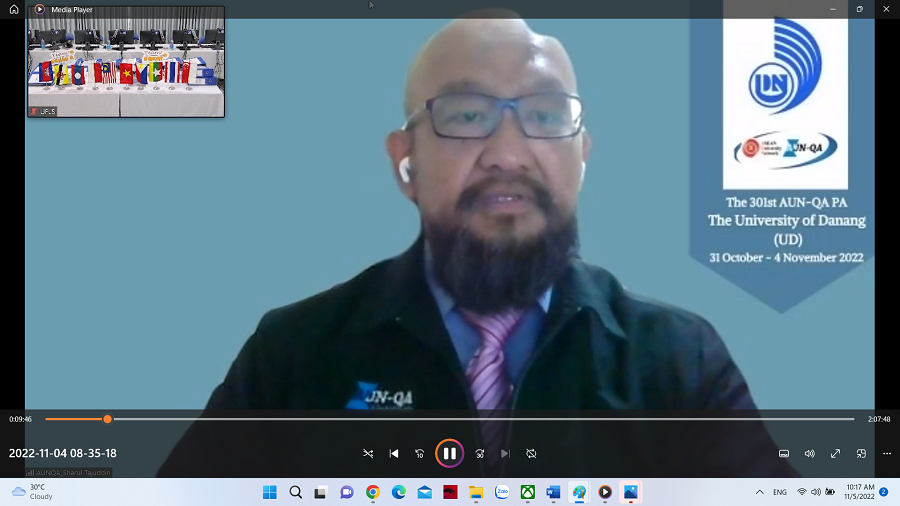Viewport: 900px width, 506px height.
Task: Seek to the middle of the timeline
Action: (449, 419)
